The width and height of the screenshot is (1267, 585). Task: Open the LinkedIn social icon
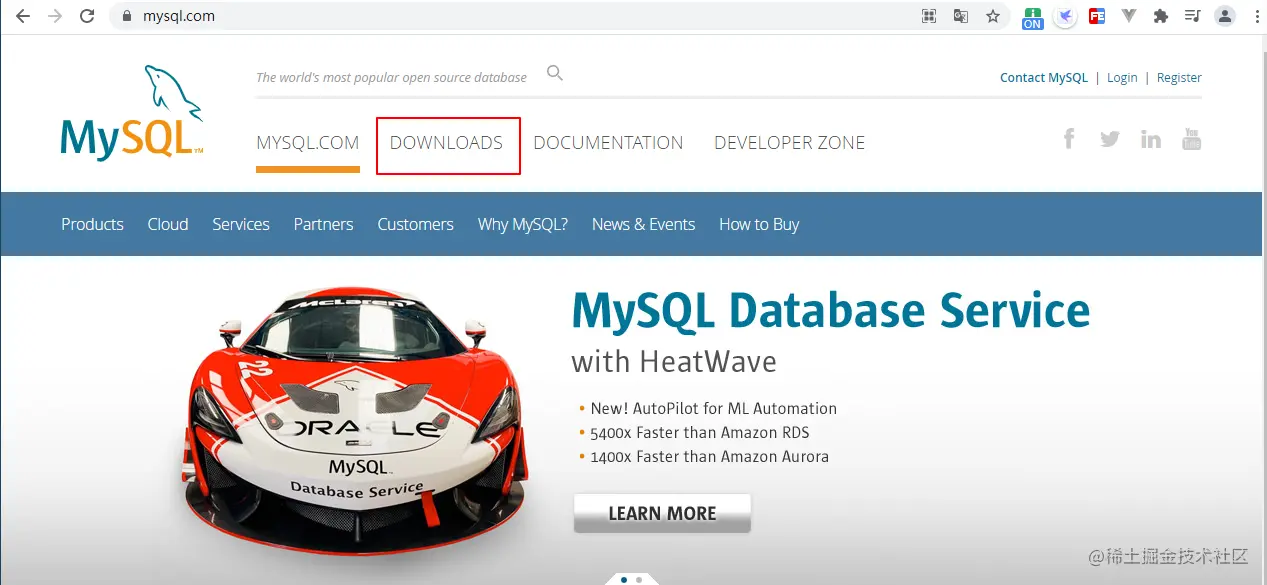1151,139
